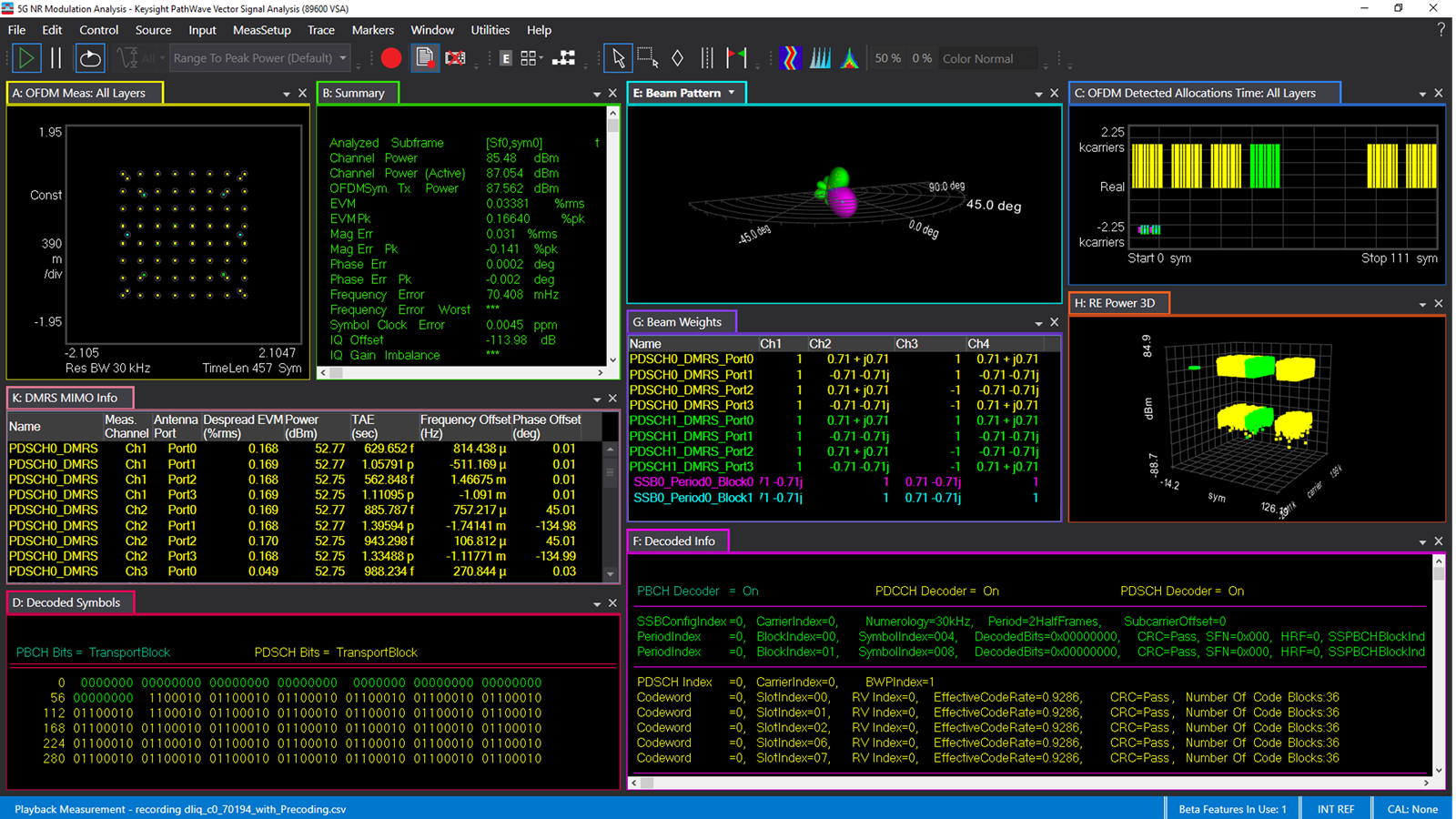
Task: Select the arrow selection tool
Action: (x=618, y=57)
